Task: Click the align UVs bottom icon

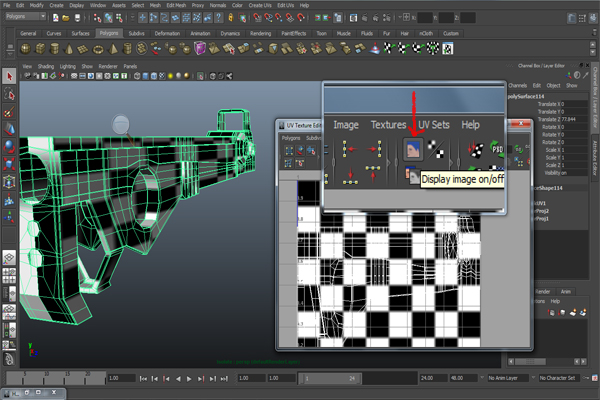Action: pyautogui.click(x=350, y=175)
